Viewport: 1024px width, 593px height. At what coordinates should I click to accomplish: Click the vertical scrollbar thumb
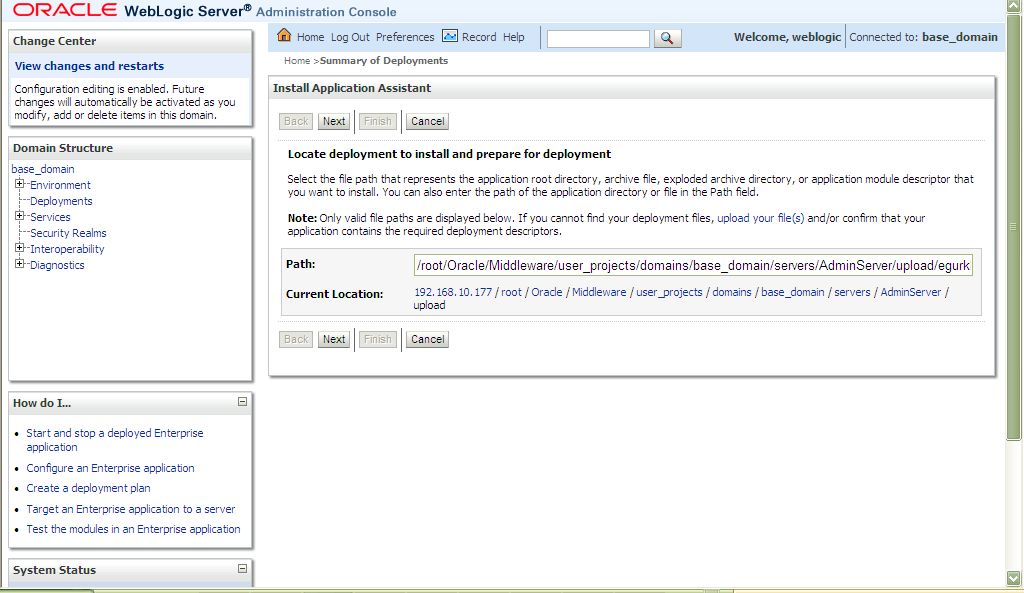pyautogui.click(x=1014, y=227)
